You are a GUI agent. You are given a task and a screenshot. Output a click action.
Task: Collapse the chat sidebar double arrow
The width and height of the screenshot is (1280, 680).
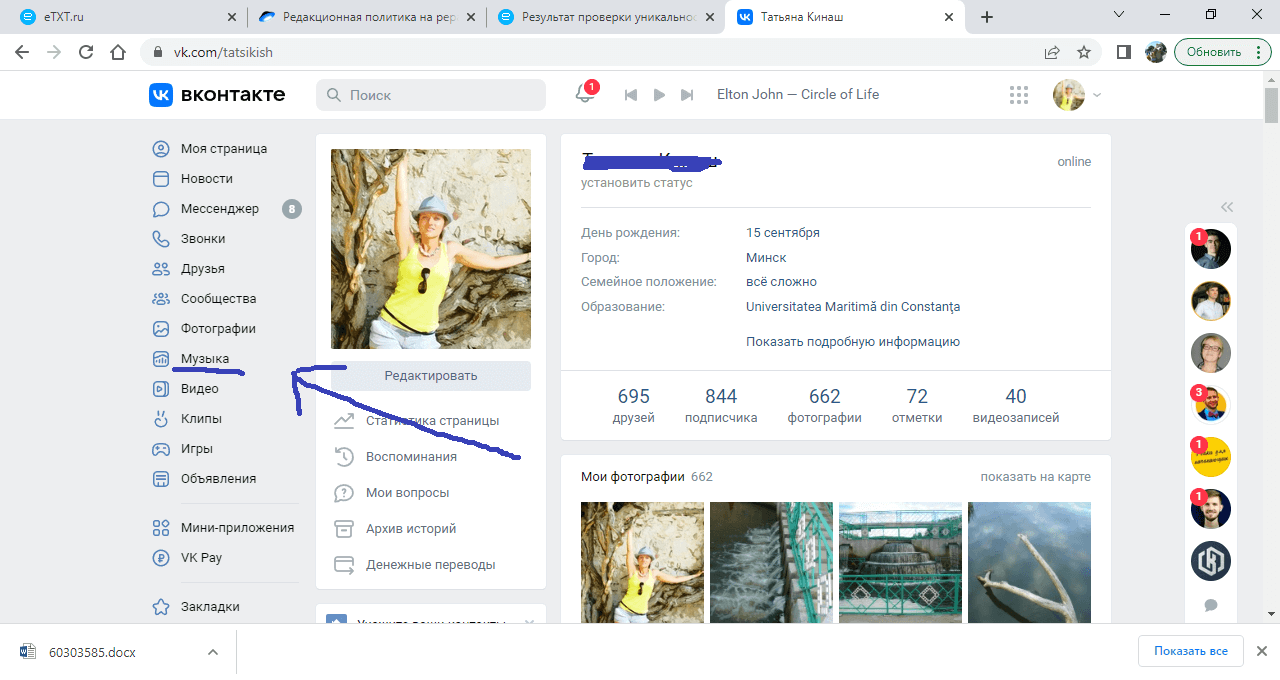pyautogui.click(x=1227, y=207)
